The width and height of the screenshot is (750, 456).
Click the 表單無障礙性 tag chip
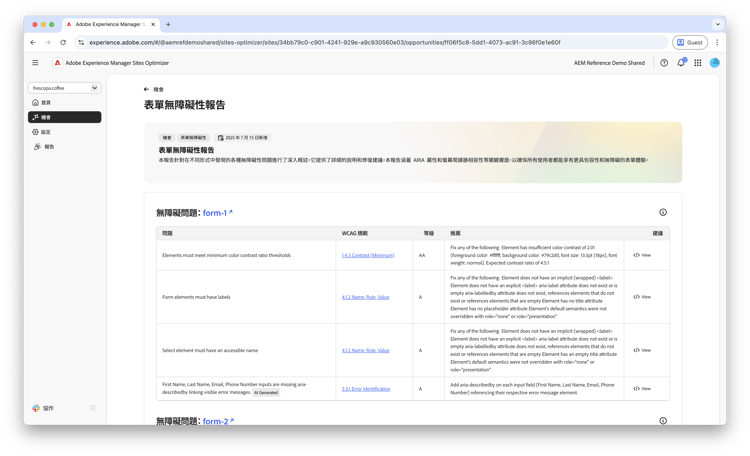pyautogui.click(x=193, y=138)
